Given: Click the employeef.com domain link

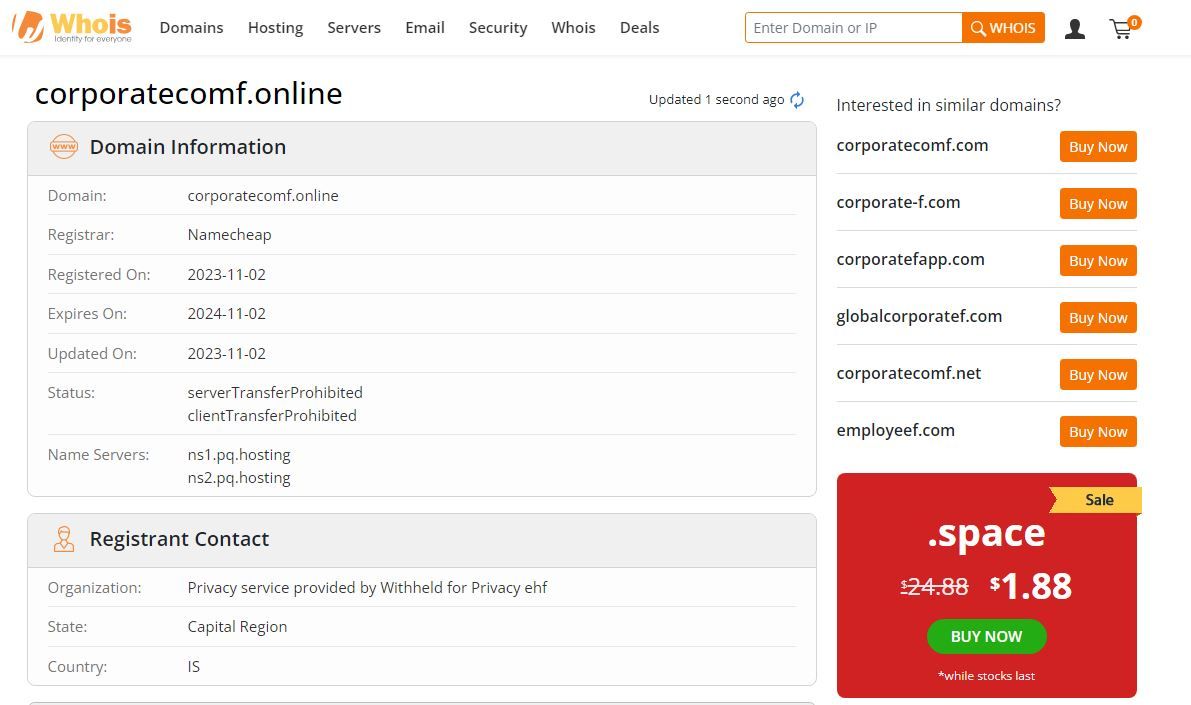Looking at the screenshot, I should (895, 430).
